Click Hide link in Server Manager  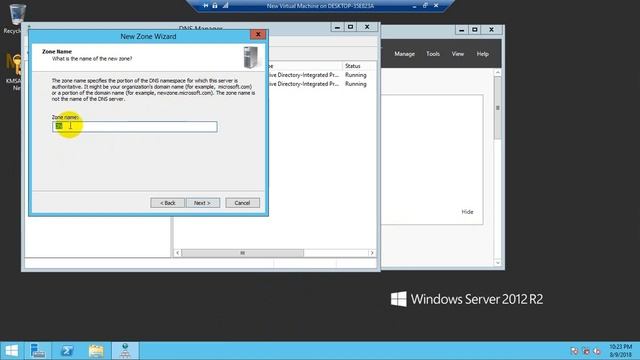point(467,212)
